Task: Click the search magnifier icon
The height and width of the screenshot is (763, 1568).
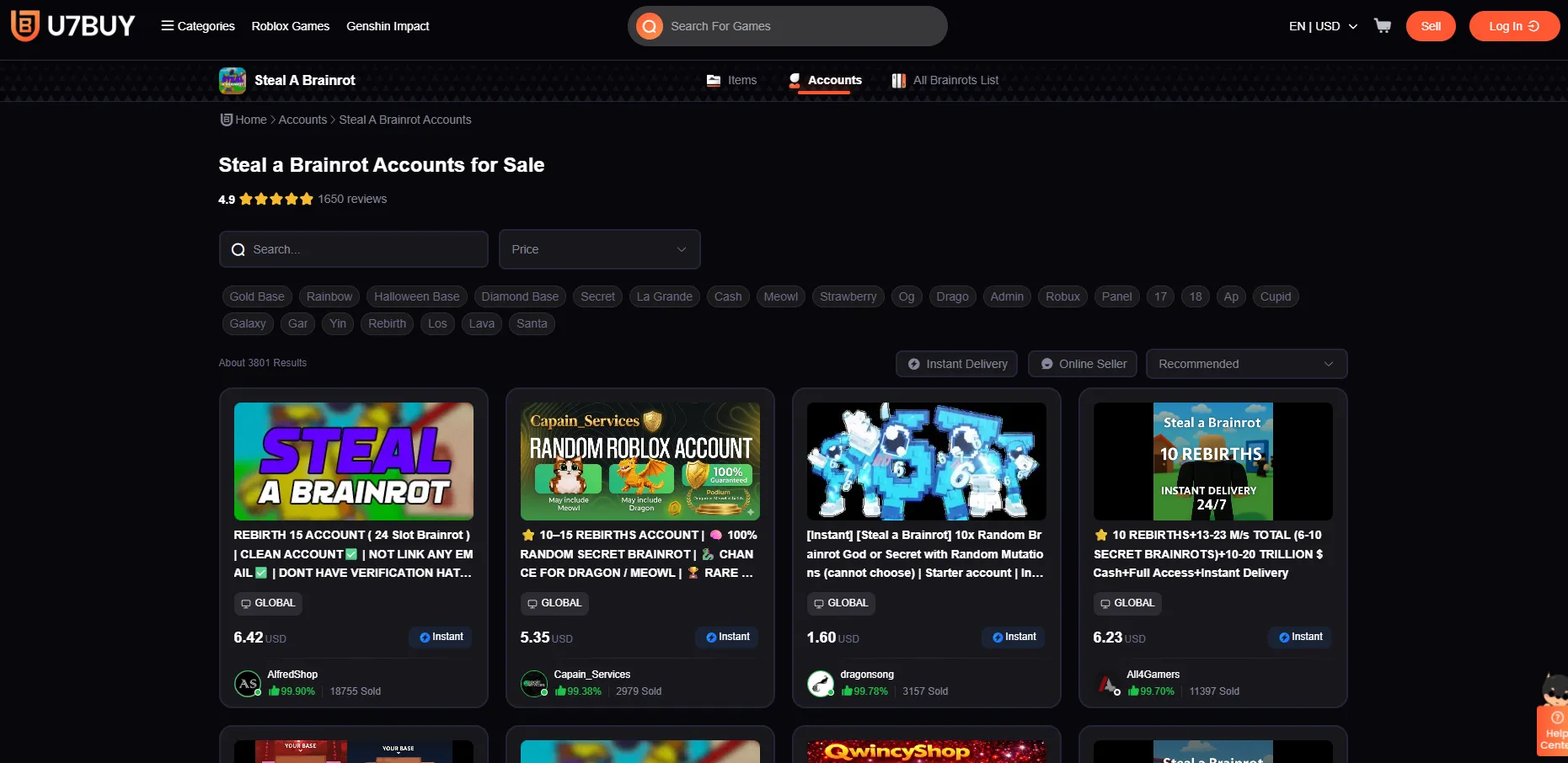Action: pyautogui.click(x=649, y=26)
